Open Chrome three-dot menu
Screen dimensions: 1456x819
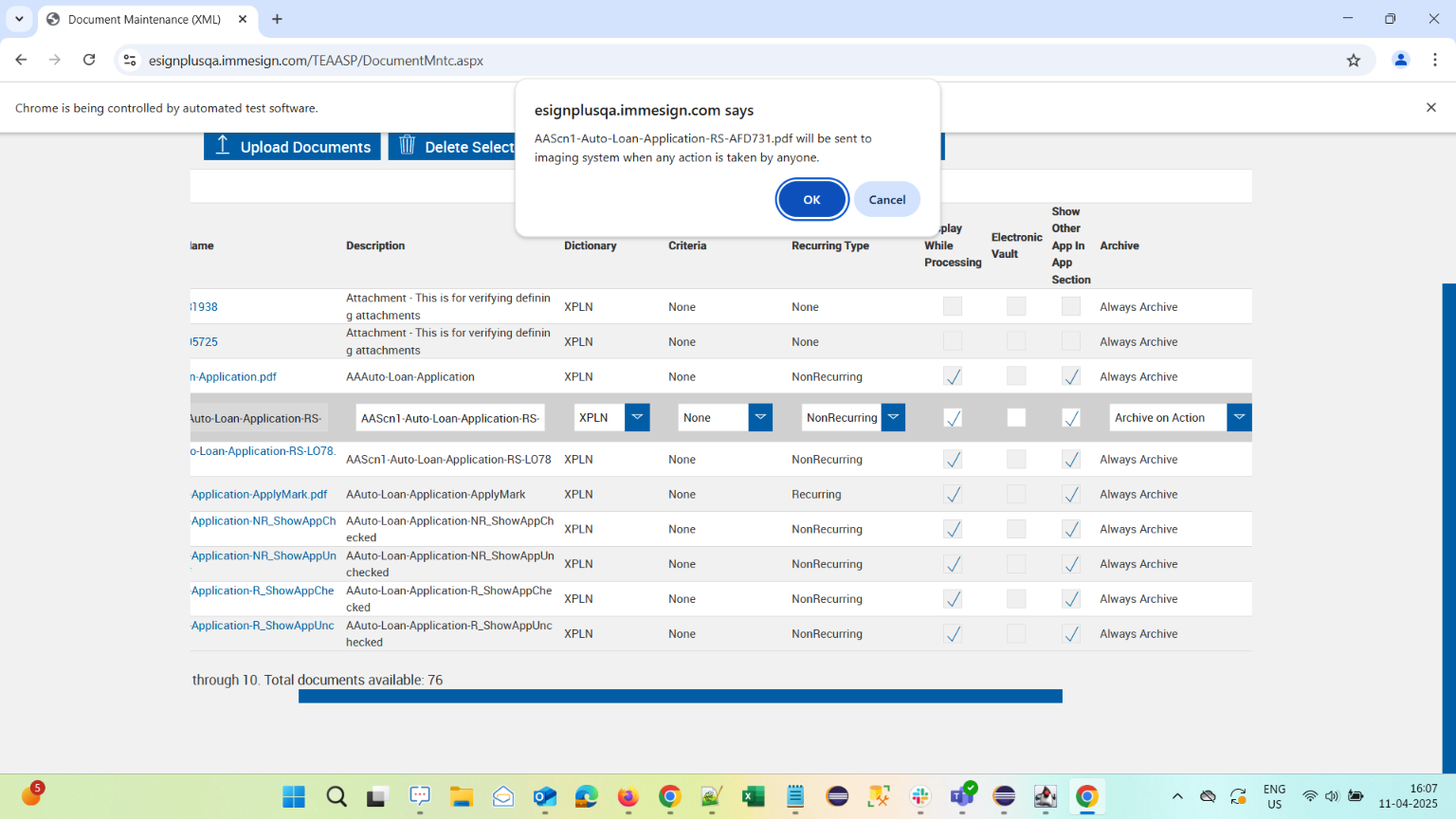[1434, 60]
